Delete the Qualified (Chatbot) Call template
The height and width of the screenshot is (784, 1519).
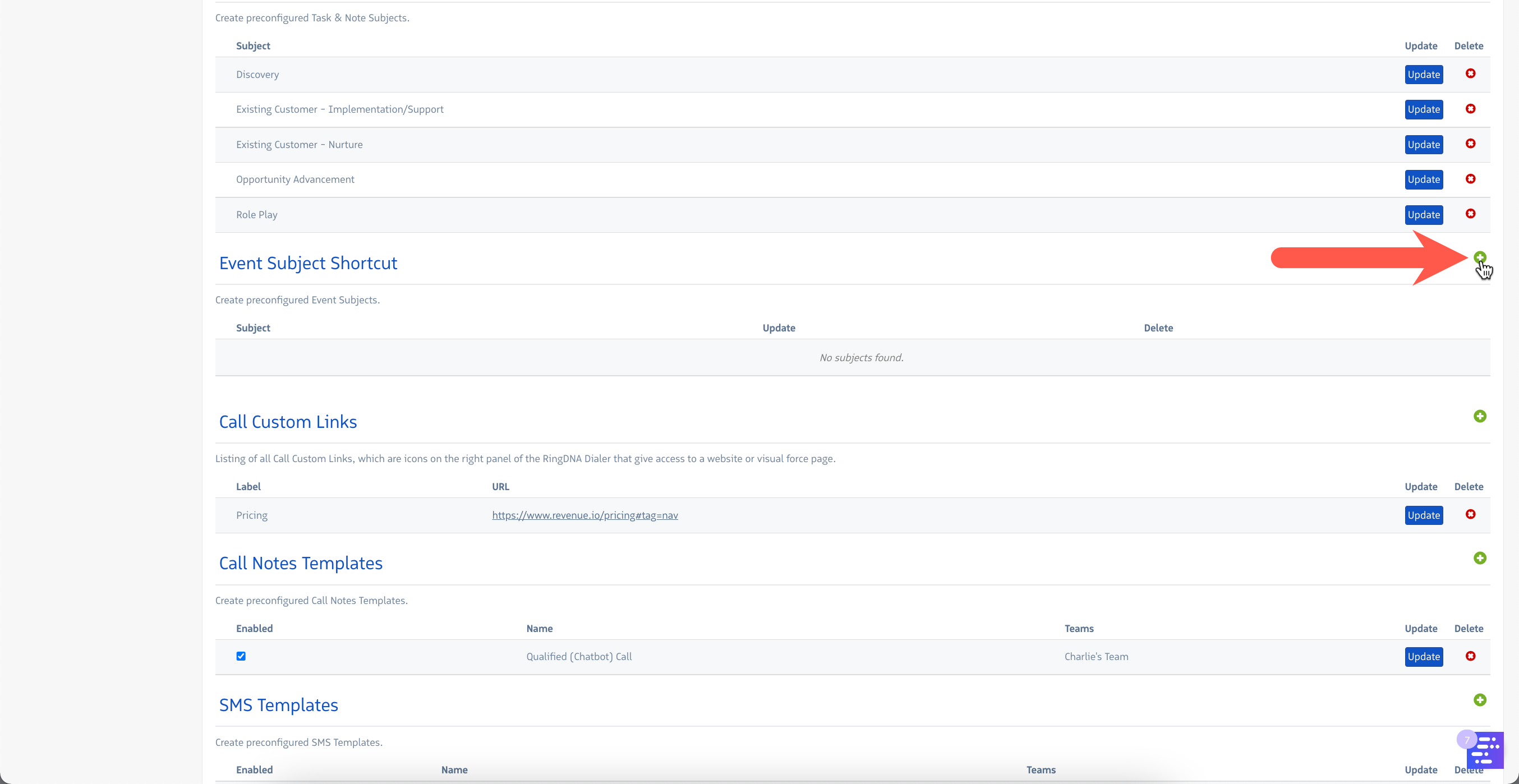(1470, 656)
